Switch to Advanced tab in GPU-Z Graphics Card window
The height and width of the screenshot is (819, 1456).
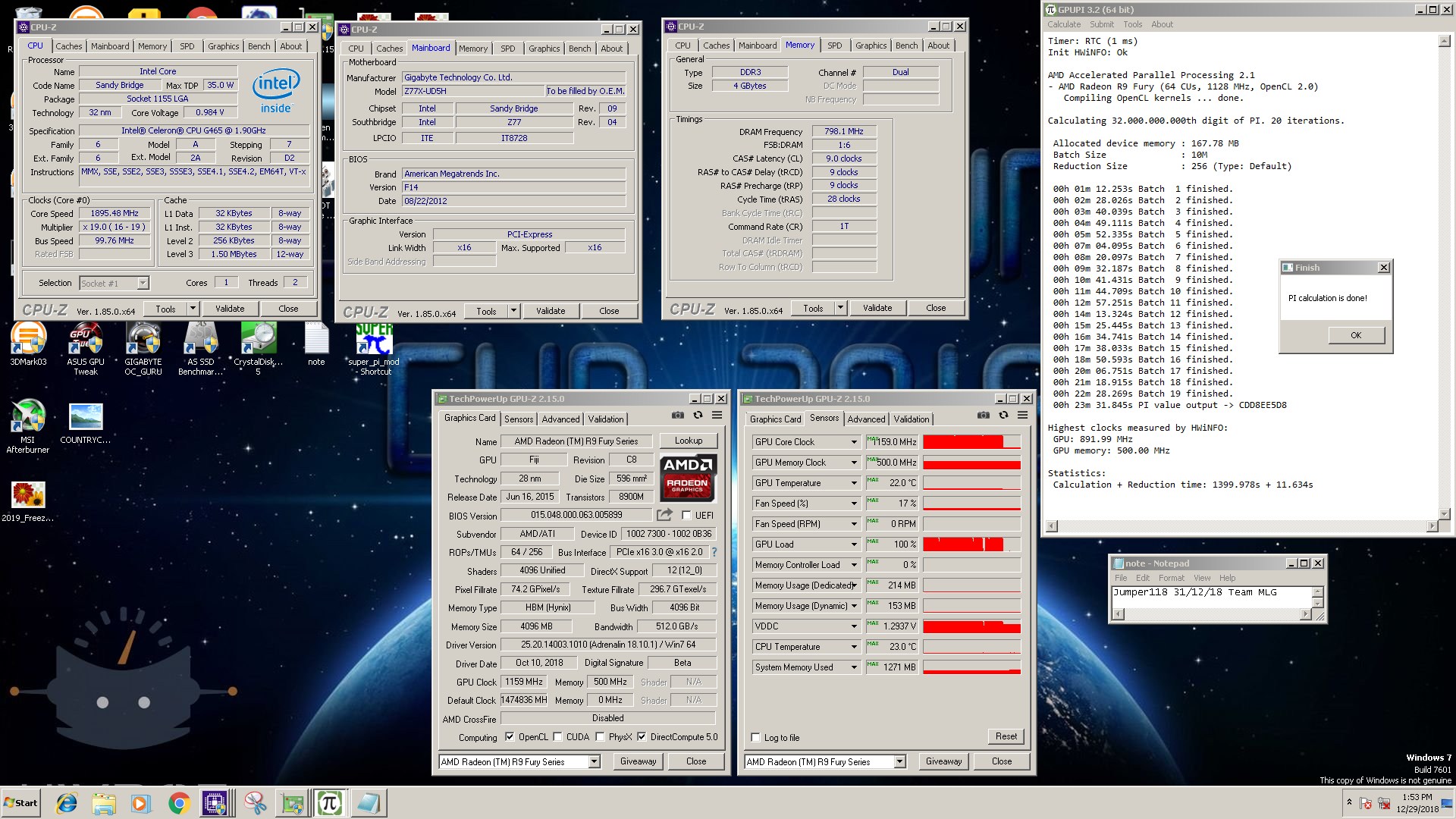pos(560,419)
